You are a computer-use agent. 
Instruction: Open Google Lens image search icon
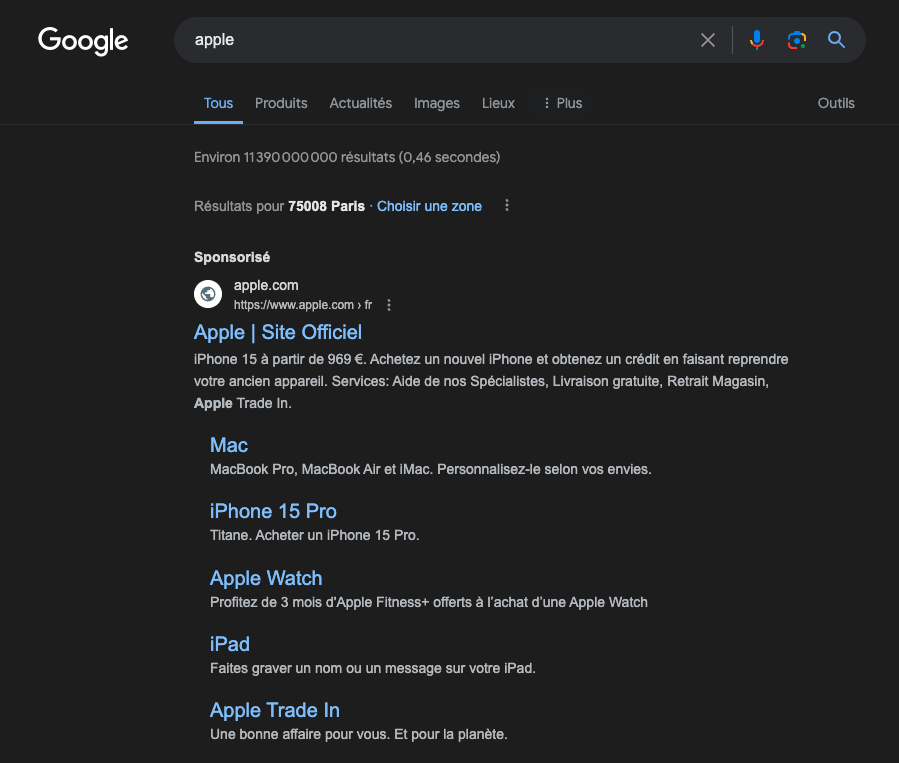click(x=796, y=40)
